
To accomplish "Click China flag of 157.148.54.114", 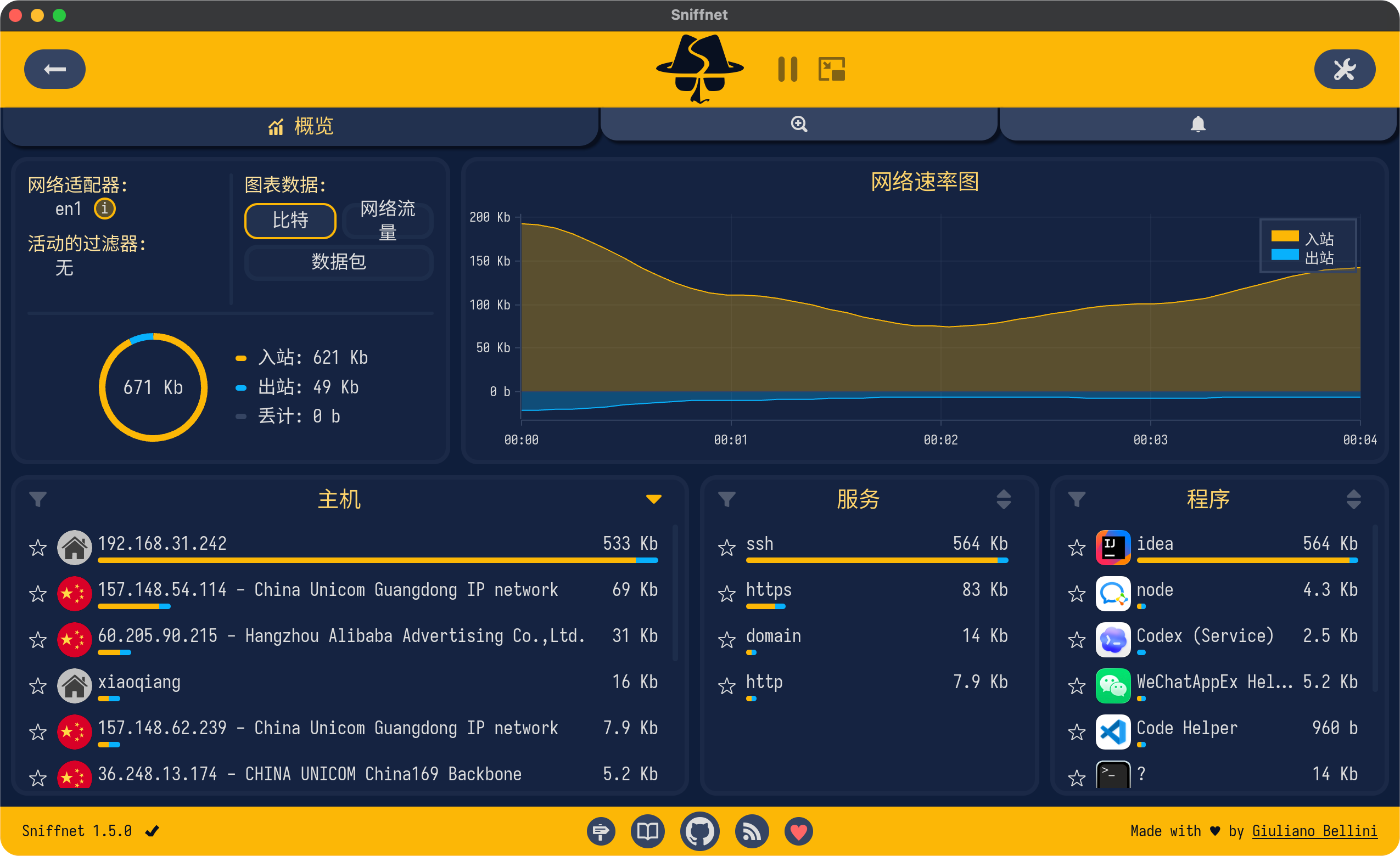I will [75, 594].
